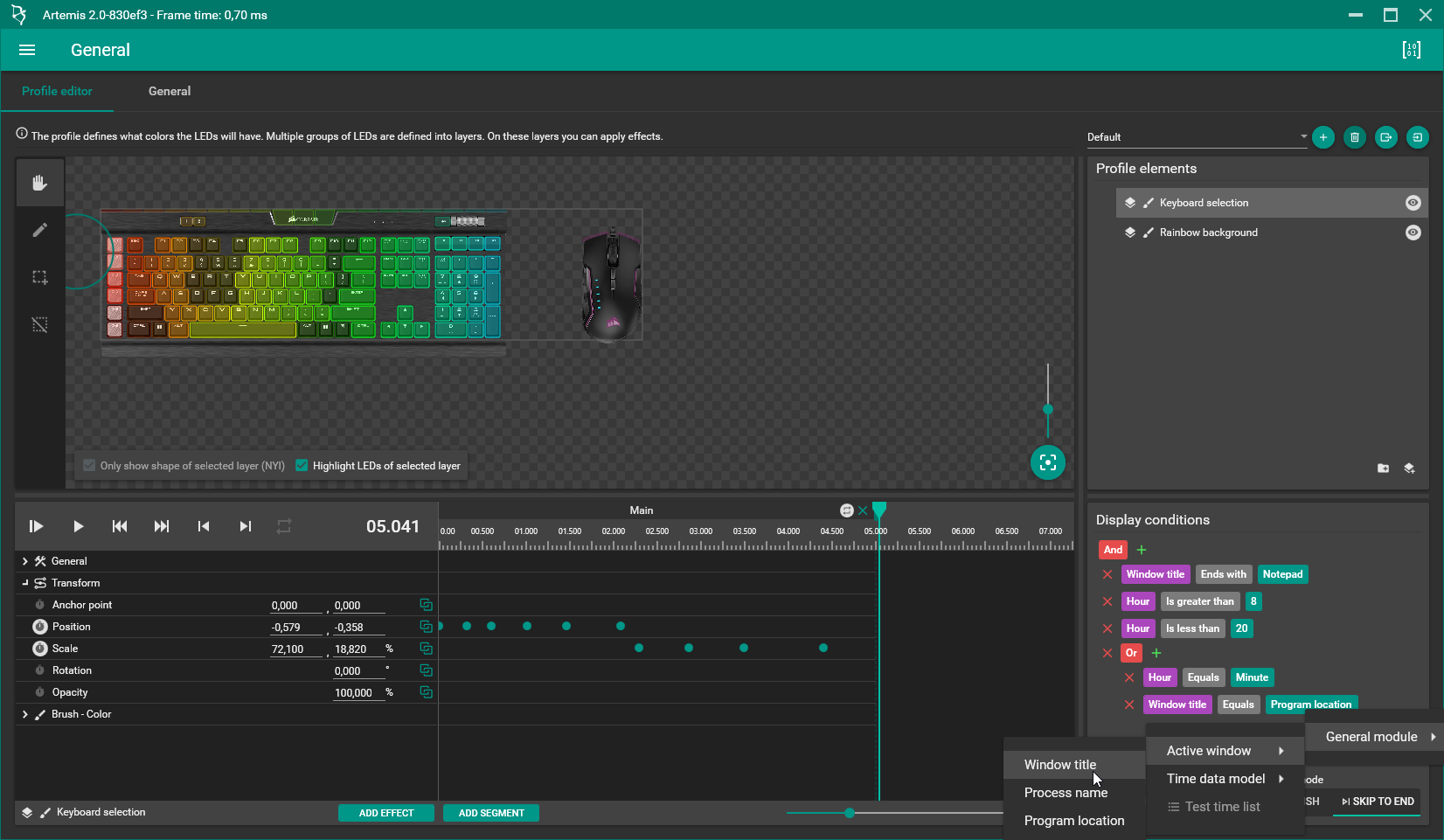Image resolution: width=1444 pixels, height=840 pixels.
Task: Toggle Main segment repeat icon
Action: [x=846, y=510]
